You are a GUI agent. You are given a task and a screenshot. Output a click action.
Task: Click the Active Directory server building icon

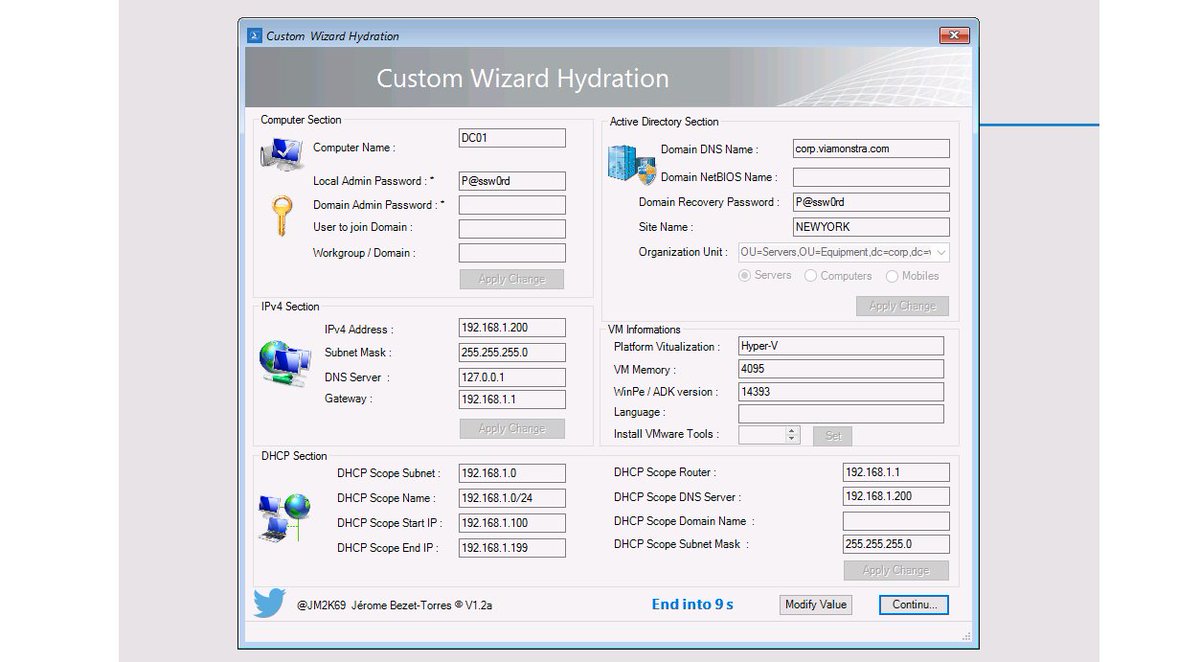630,165
